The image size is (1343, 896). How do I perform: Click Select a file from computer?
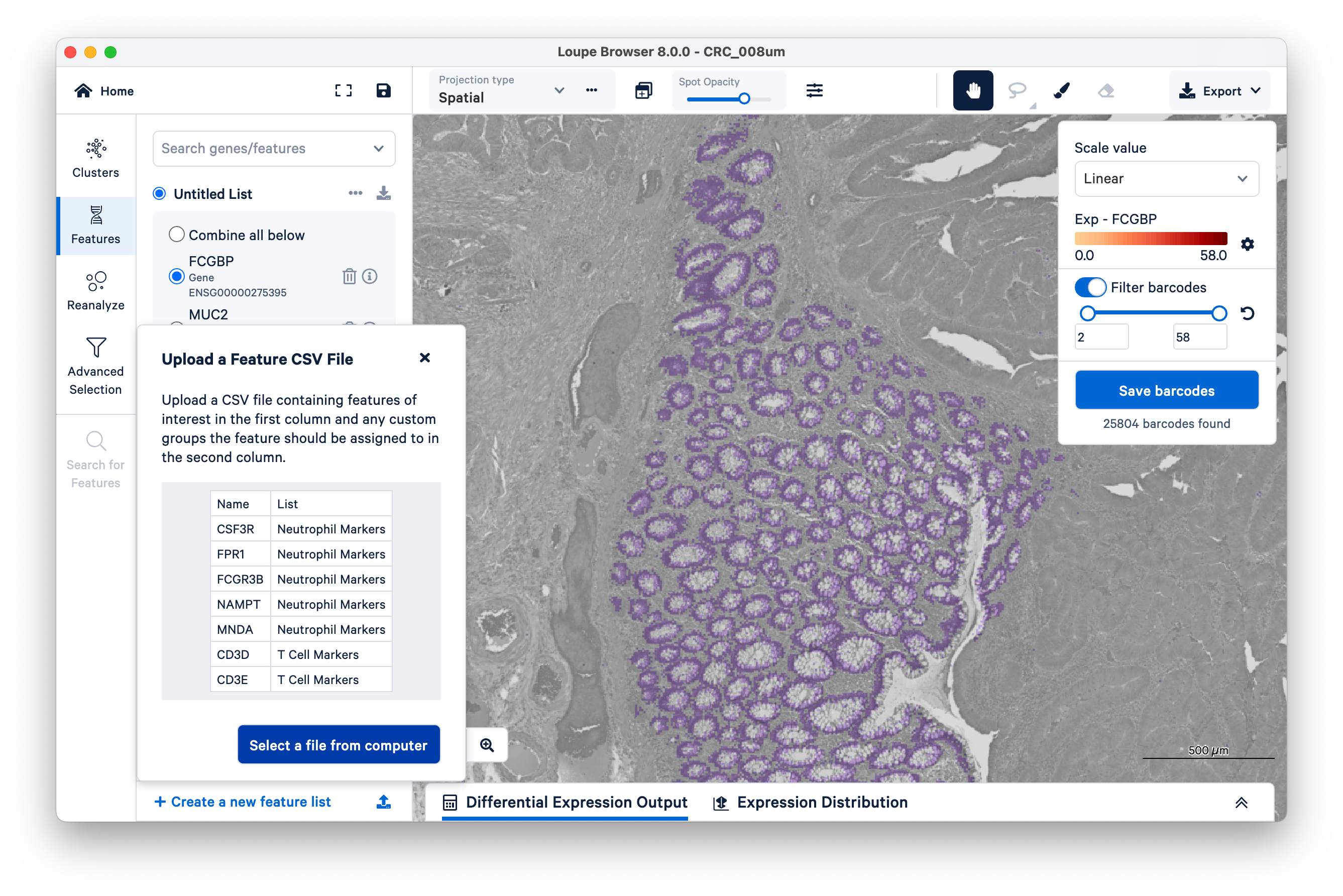tap(339, 744)
